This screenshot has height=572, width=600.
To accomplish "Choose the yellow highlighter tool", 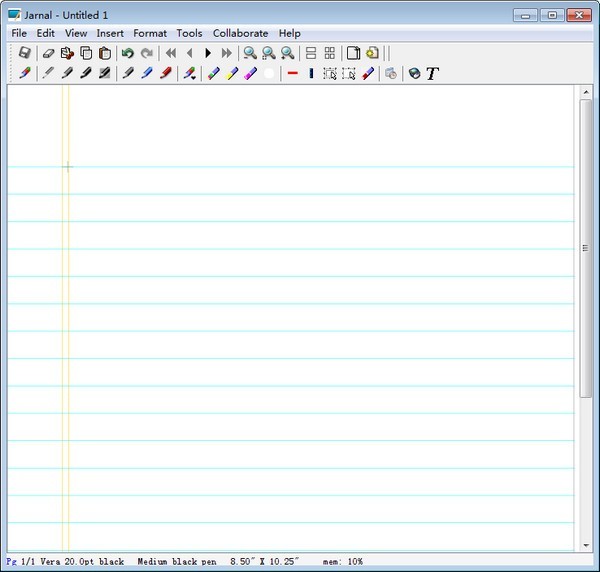I will 232,73.
